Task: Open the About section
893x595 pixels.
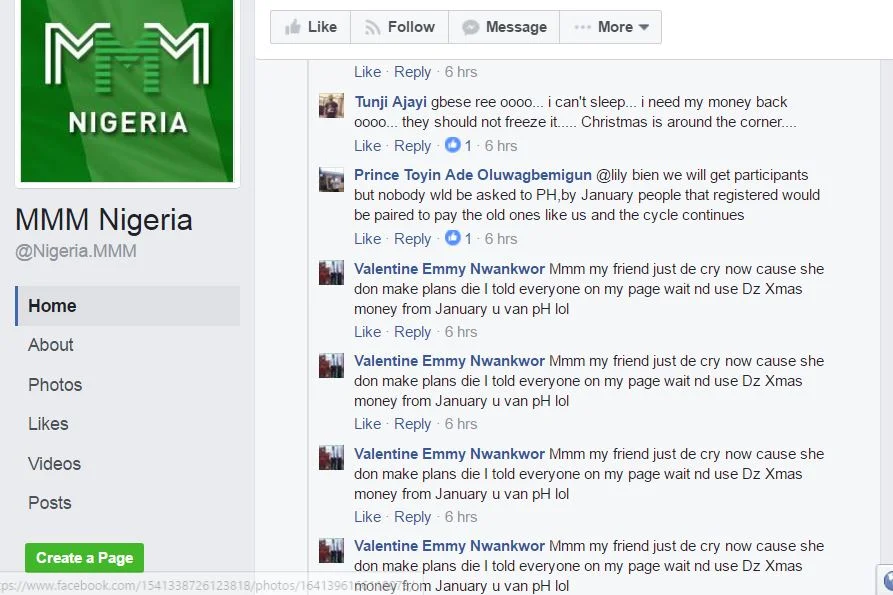Action: coord(51,345)
